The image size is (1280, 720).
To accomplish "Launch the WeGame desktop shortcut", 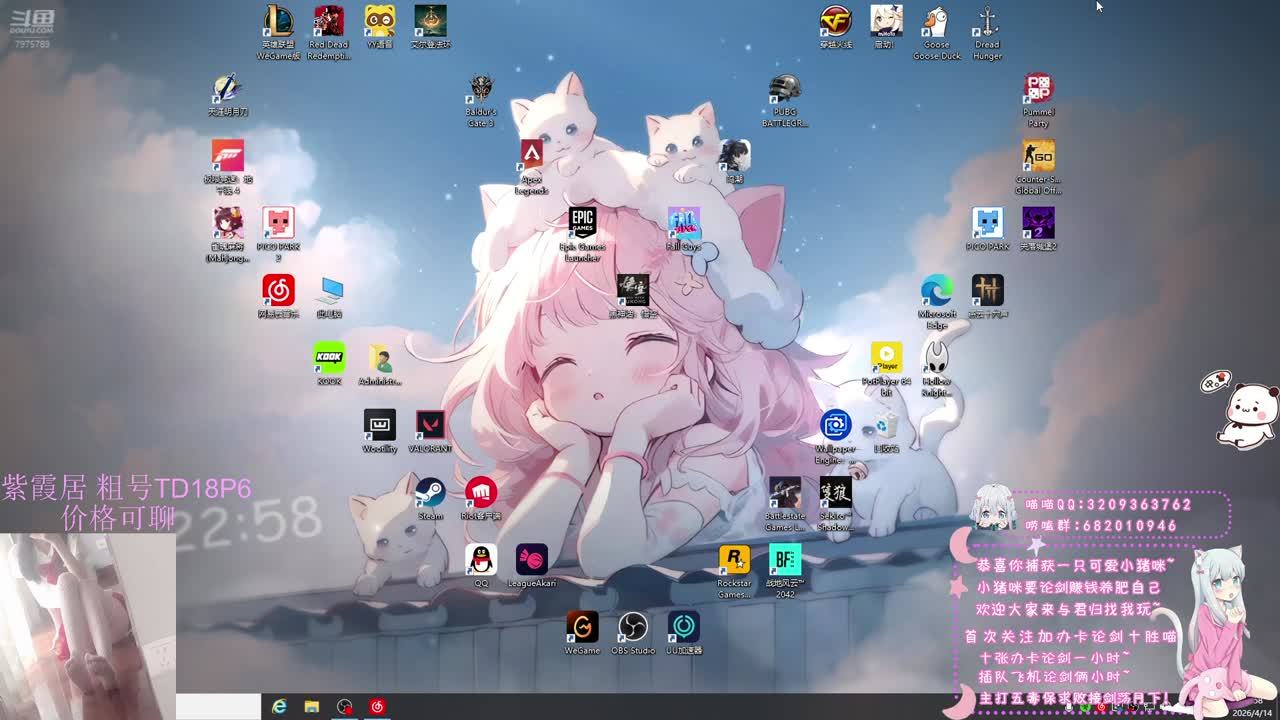I will [x=582, y=633].
